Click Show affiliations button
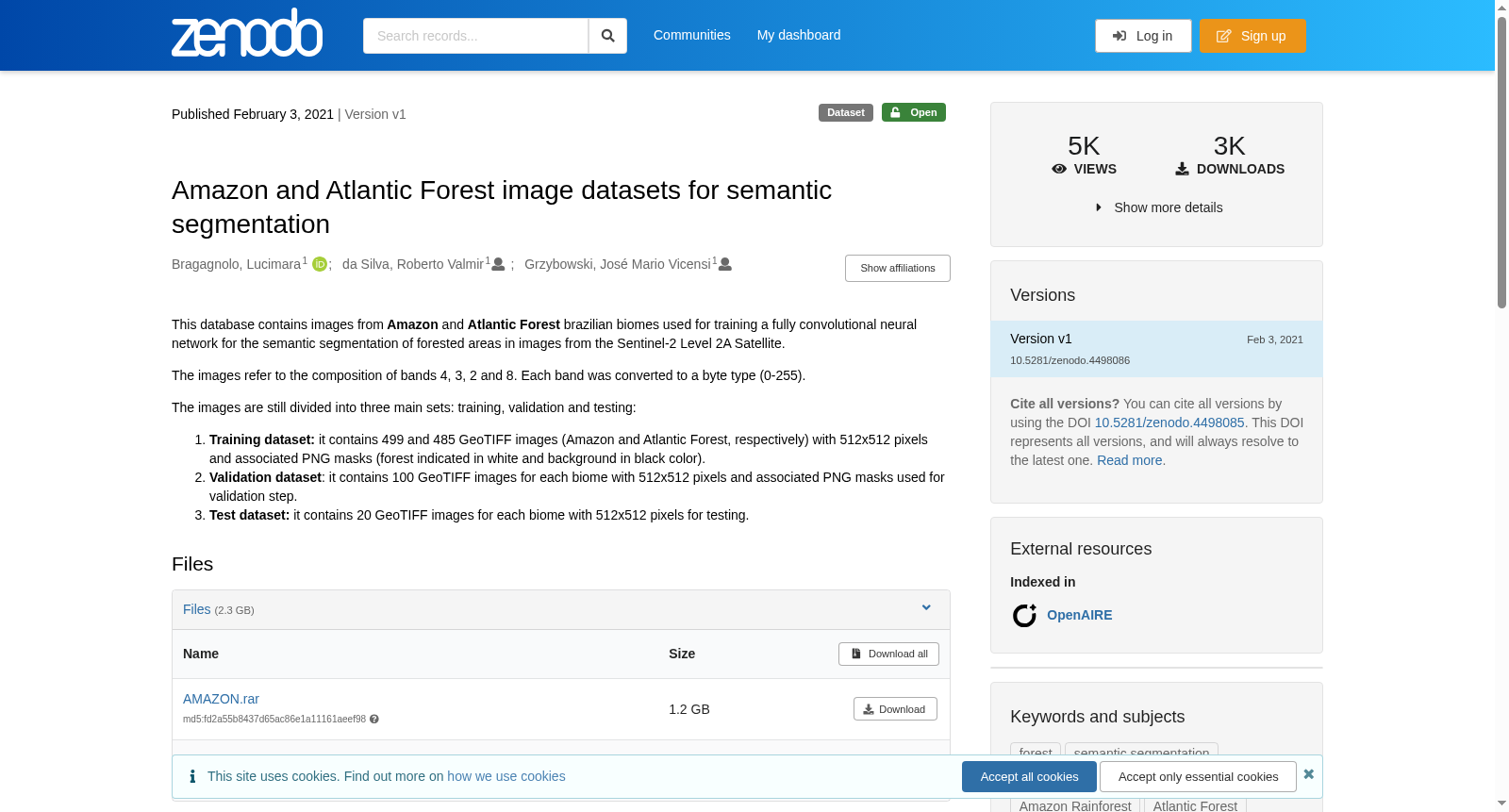1509x812 pixels. pyautogui.click(x=898, y=268)
